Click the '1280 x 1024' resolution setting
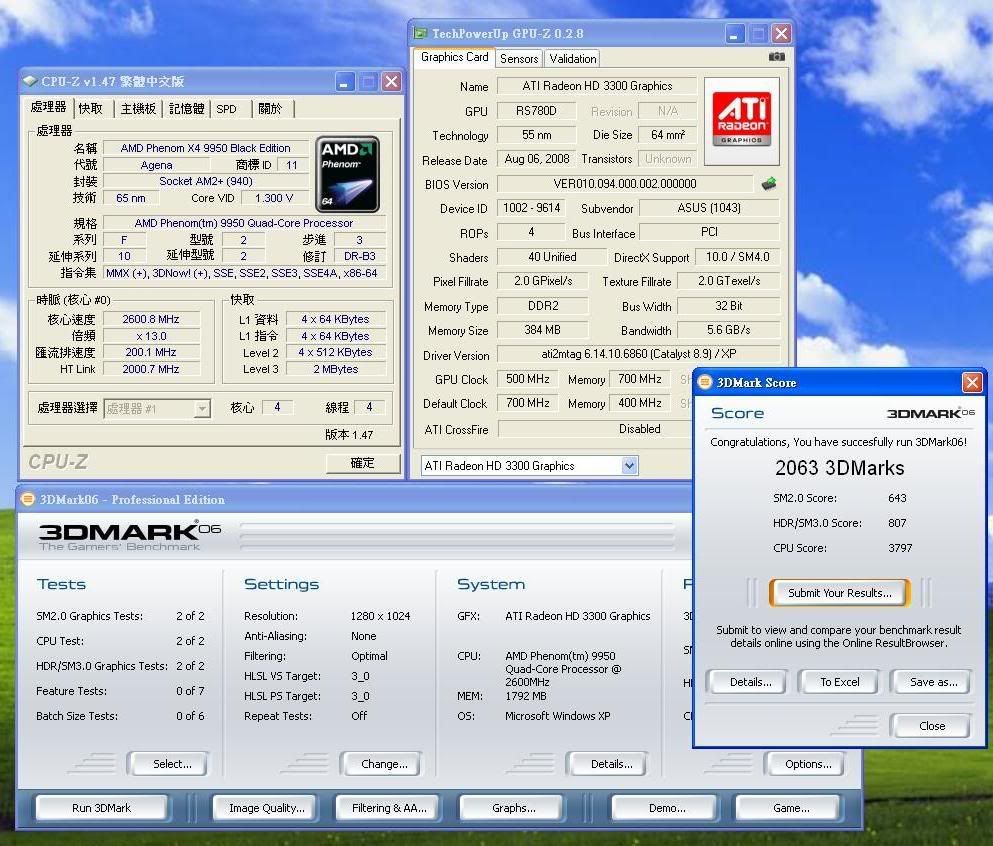The width and height of the screenshot is (993, 846). click(x=380, y=616)
